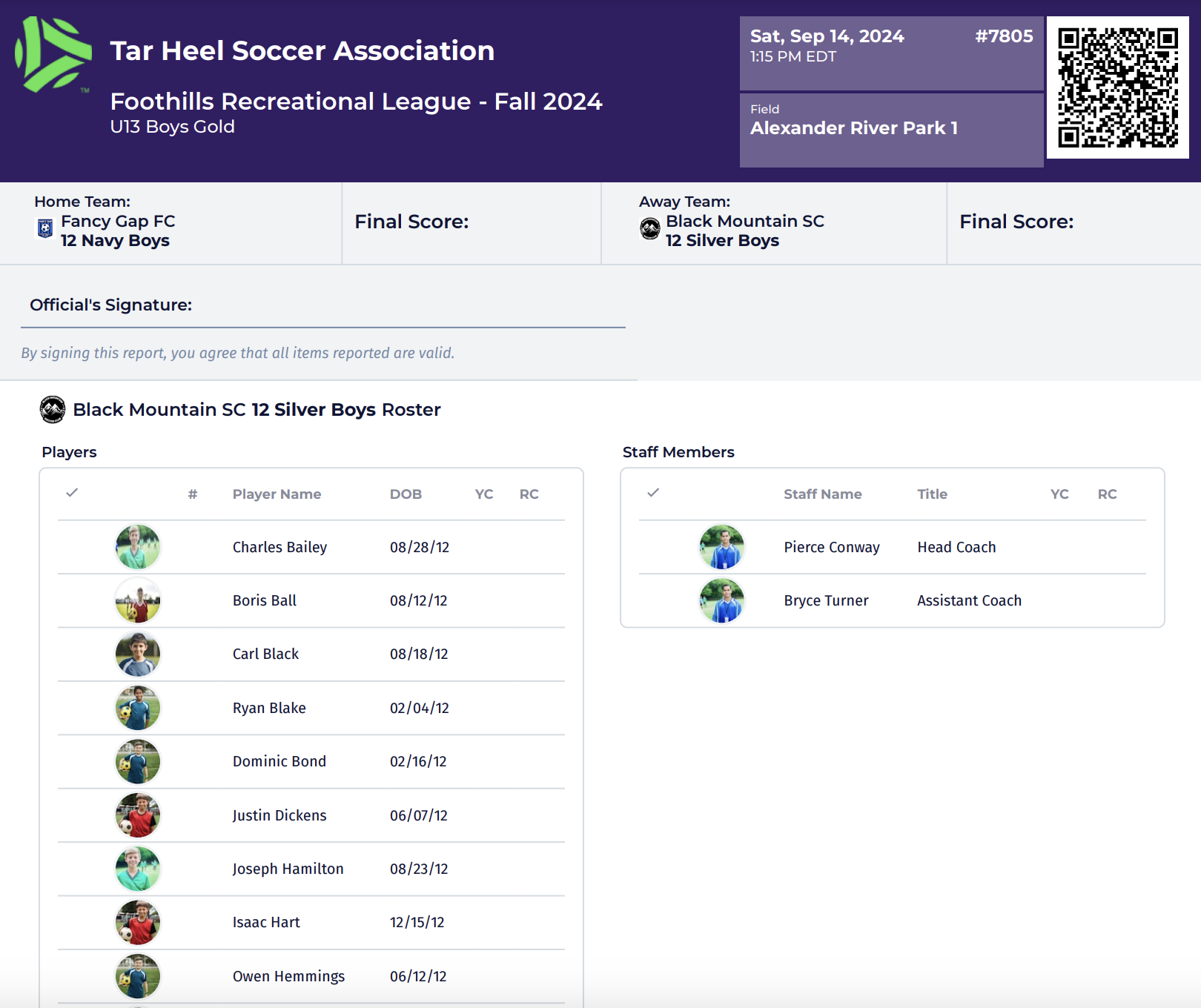Click the Alexander River Park 1 field name
1201x1008 pixels.
click(x=854, y=127)
